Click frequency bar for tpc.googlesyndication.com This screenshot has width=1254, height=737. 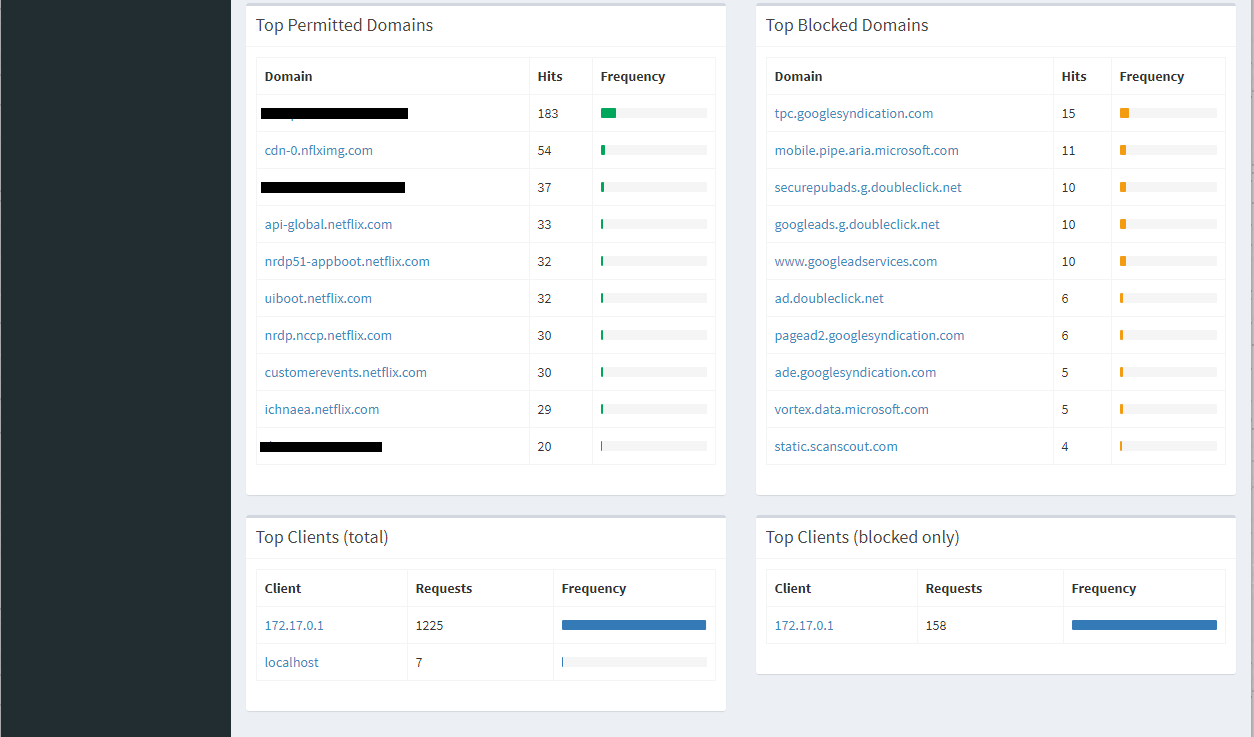pyautogui.click(x=1168, y=113)
